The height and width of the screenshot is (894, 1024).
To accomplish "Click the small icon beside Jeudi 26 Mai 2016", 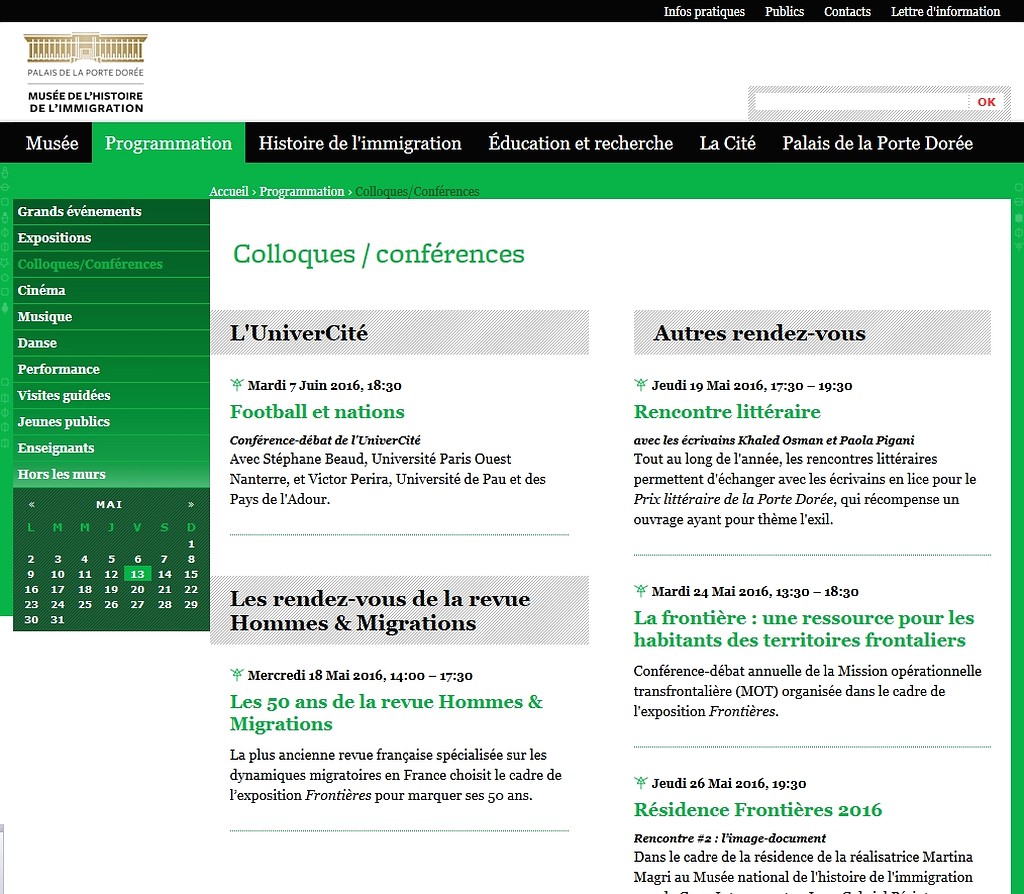I will click(x=641, y=782).
